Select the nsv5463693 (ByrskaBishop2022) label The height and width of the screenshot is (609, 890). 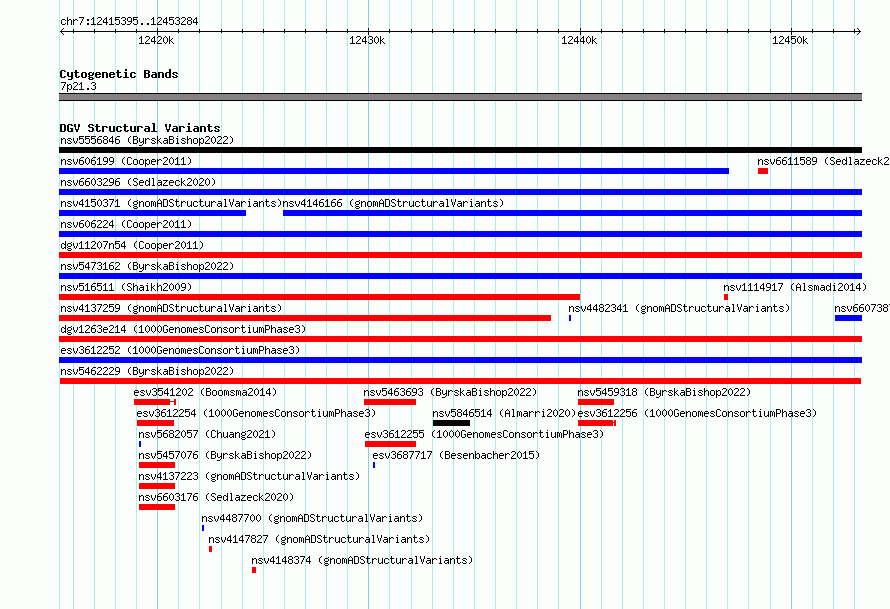click(x=450, y=392)
